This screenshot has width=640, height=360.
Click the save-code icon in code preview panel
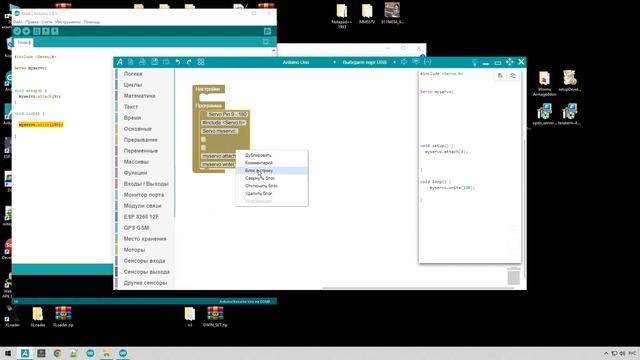[500, 76]
